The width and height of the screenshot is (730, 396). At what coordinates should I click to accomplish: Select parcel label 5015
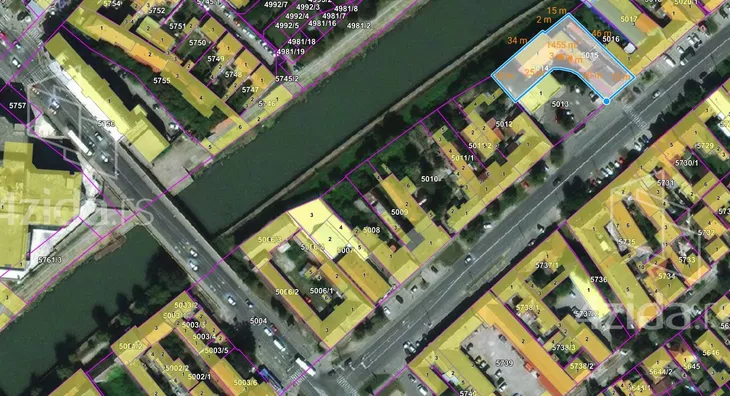[589, 55]
